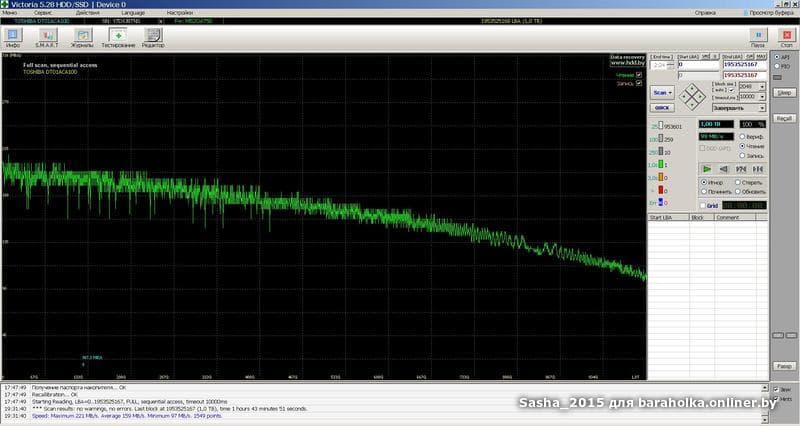800x426 pixels.
Task: Open the S.M.A.R.T. panel
Action: point(47,37)
